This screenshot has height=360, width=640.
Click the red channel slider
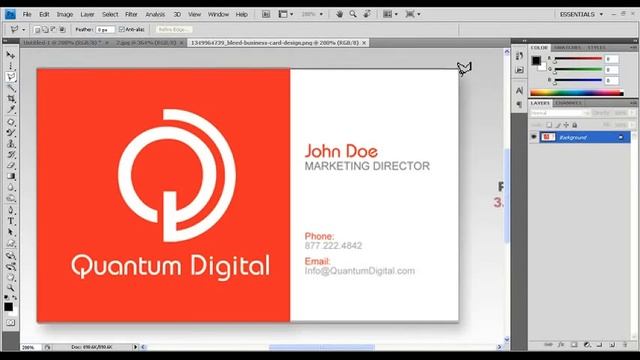point(578,59)
